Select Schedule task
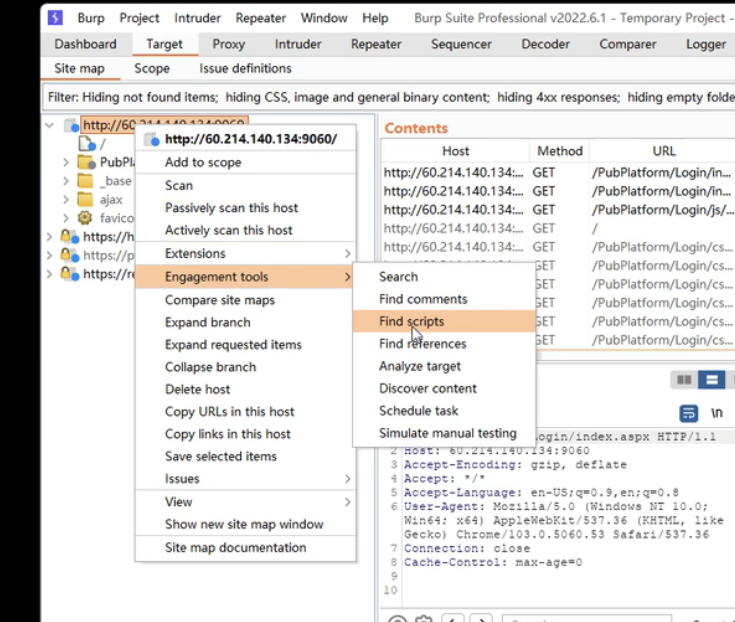The width and height of the screenshot is (735, 622). (x=444, y=411)
